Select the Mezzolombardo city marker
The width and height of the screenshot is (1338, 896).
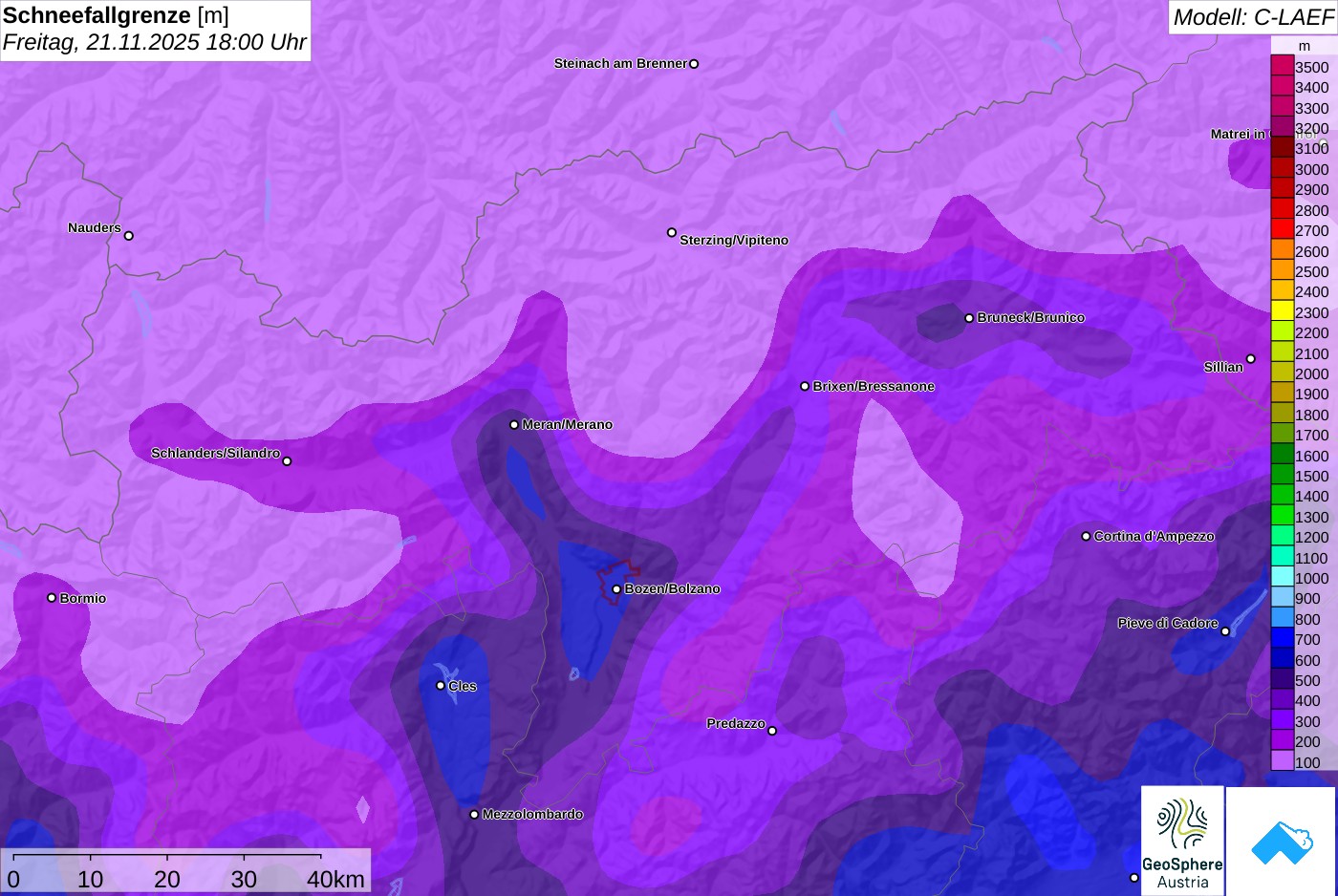474,815
